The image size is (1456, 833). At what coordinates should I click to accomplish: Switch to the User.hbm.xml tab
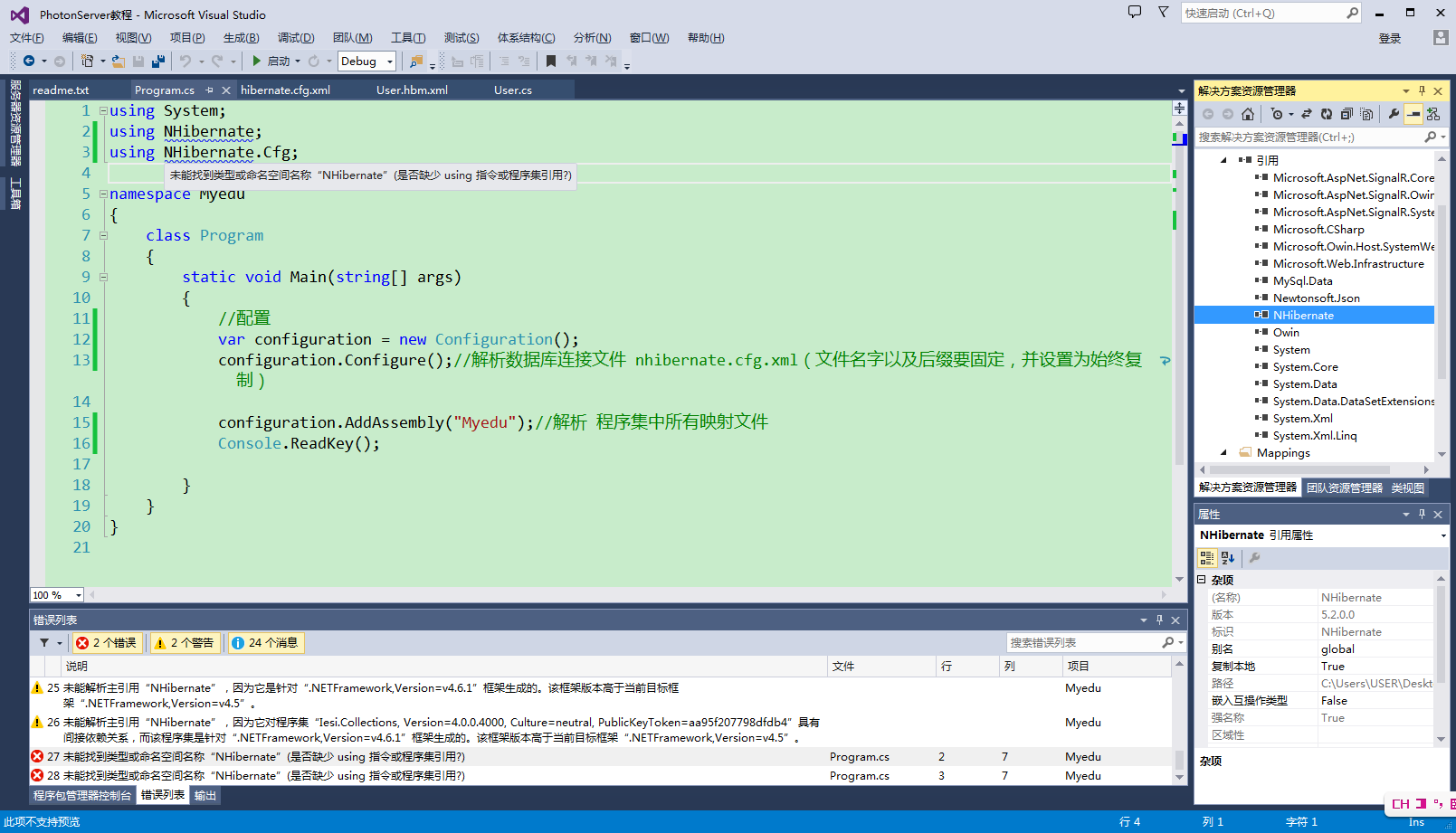tap(413, 90)
